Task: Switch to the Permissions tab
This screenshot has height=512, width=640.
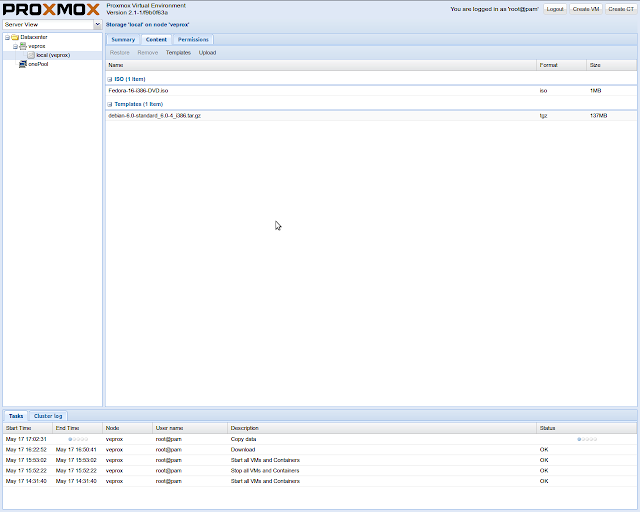Action: point(193,40)
